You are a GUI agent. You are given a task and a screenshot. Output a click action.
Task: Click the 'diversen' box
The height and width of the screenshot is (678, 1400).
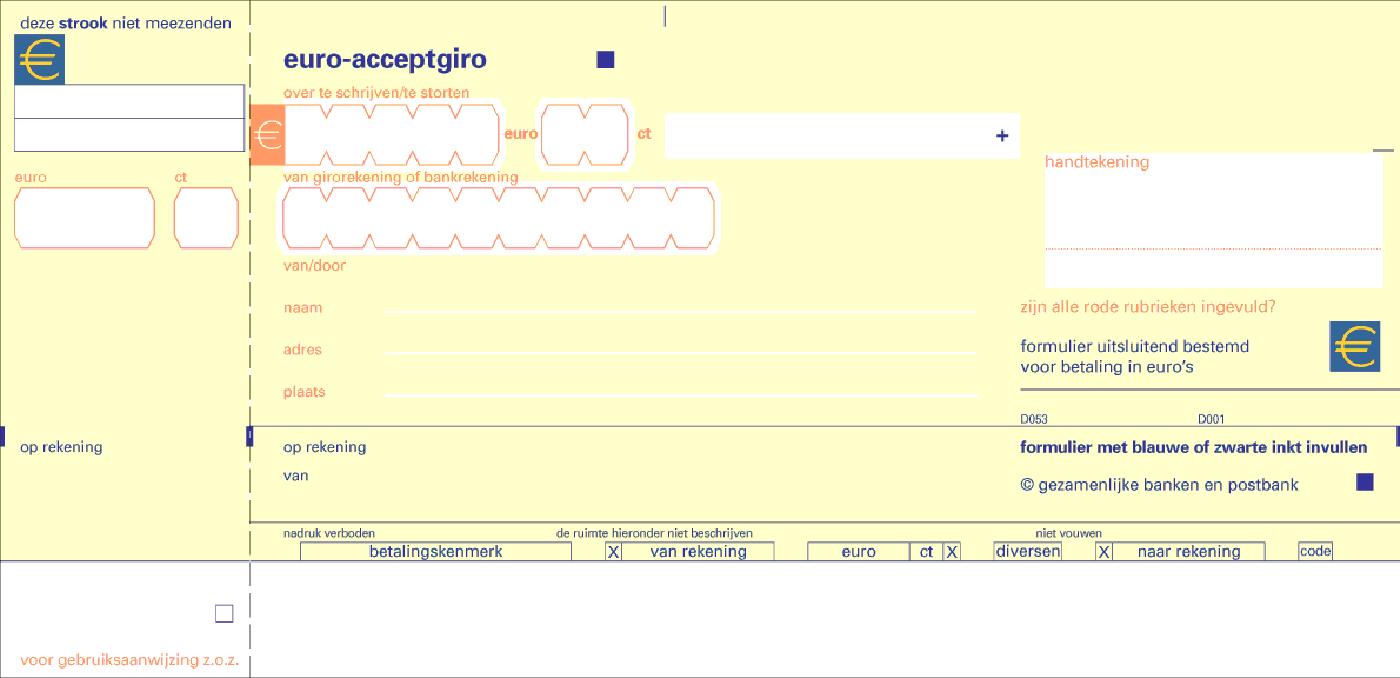(1027, 551)
